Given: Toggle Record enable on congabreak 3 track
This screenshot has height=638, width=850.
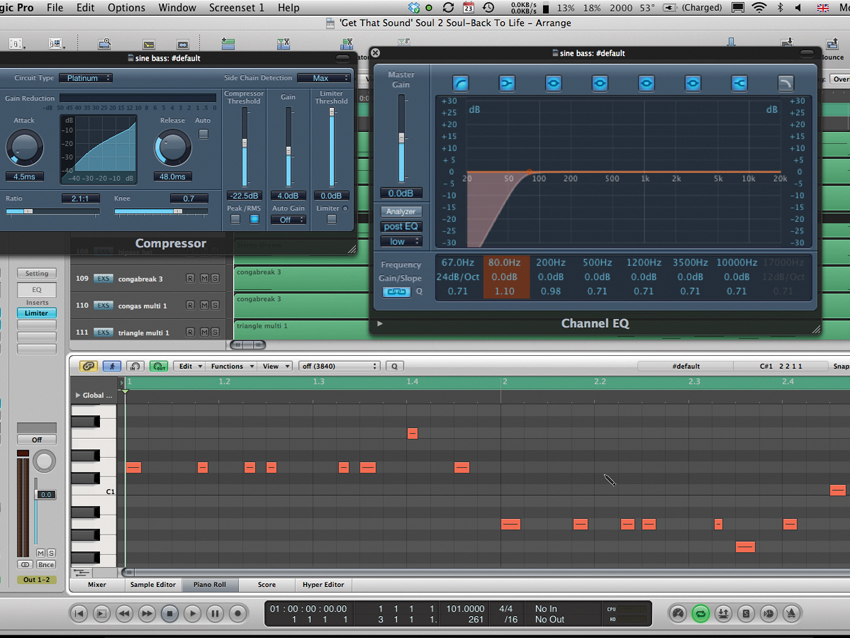Looking at the screenshot, I should 190,279.
